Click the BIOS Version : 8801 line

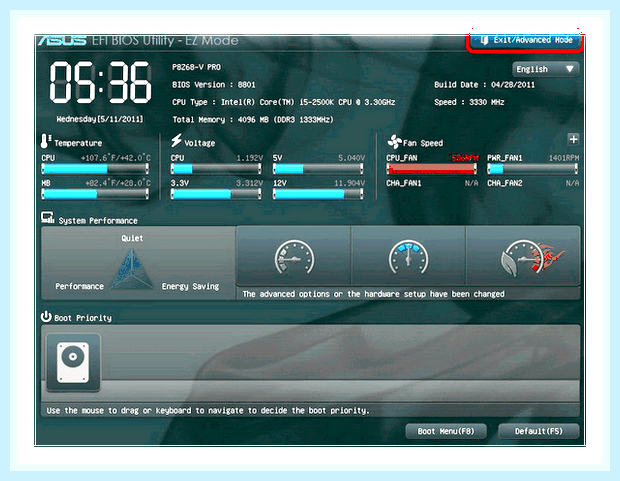click(x=214, y=85)
